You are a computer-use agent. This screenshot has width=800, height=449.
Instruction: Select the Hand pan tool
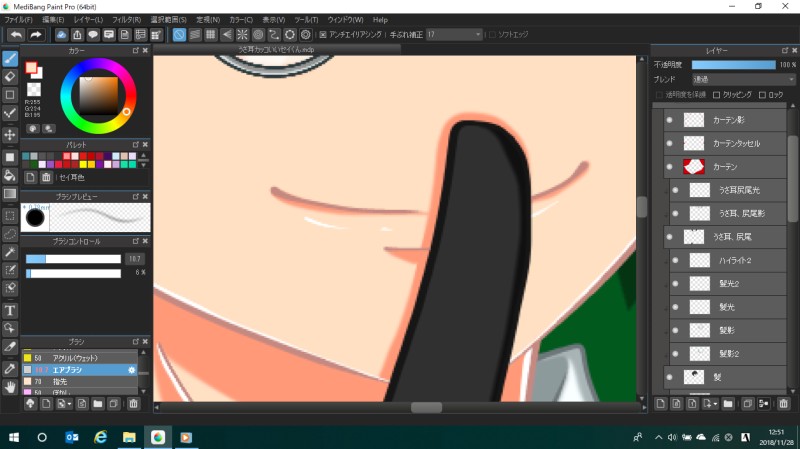click(x=10, y=387)
